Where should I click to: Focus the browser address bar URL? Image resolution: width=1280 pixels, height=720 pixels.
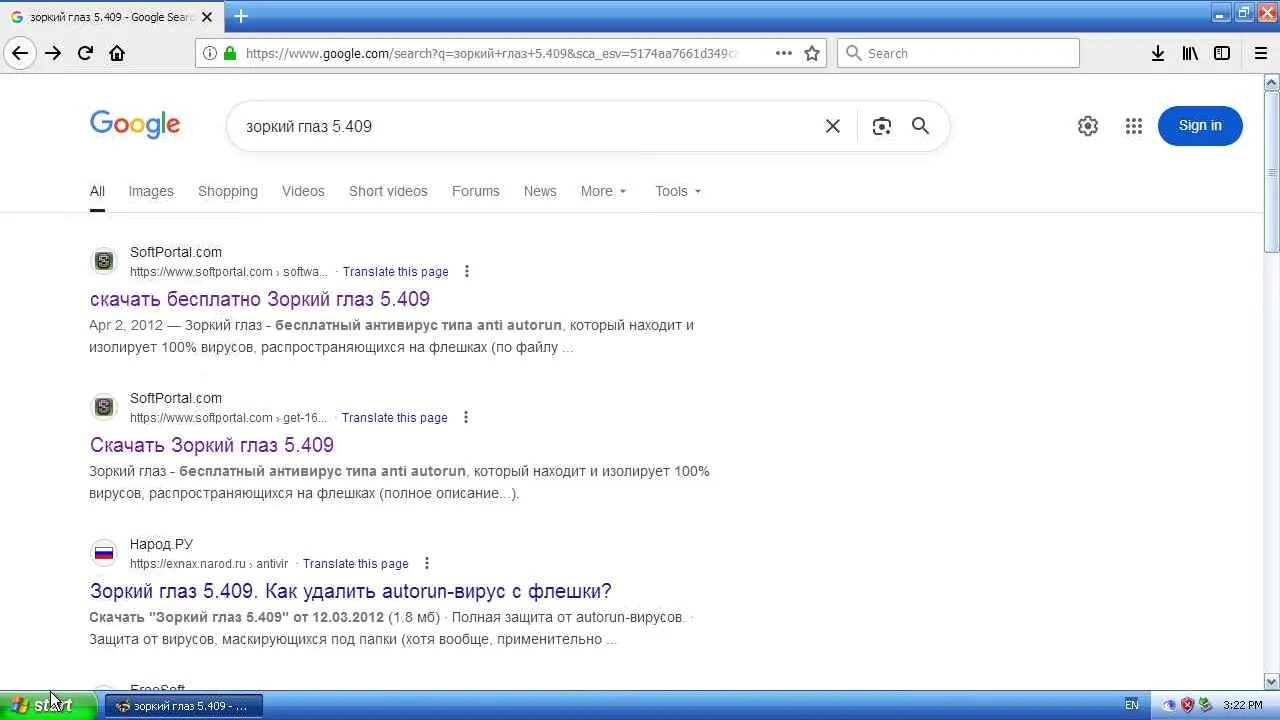(x=490, y=53)
